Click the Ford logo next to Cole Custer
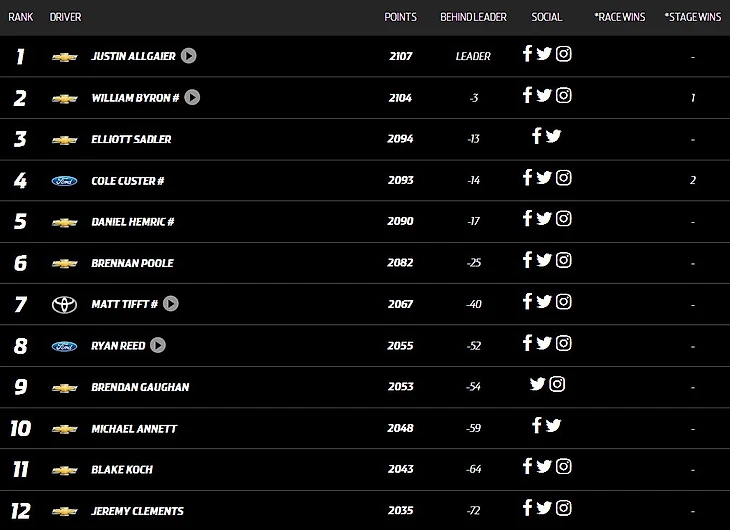Screen dimensions: 730x530 click(x=64, y=181)
